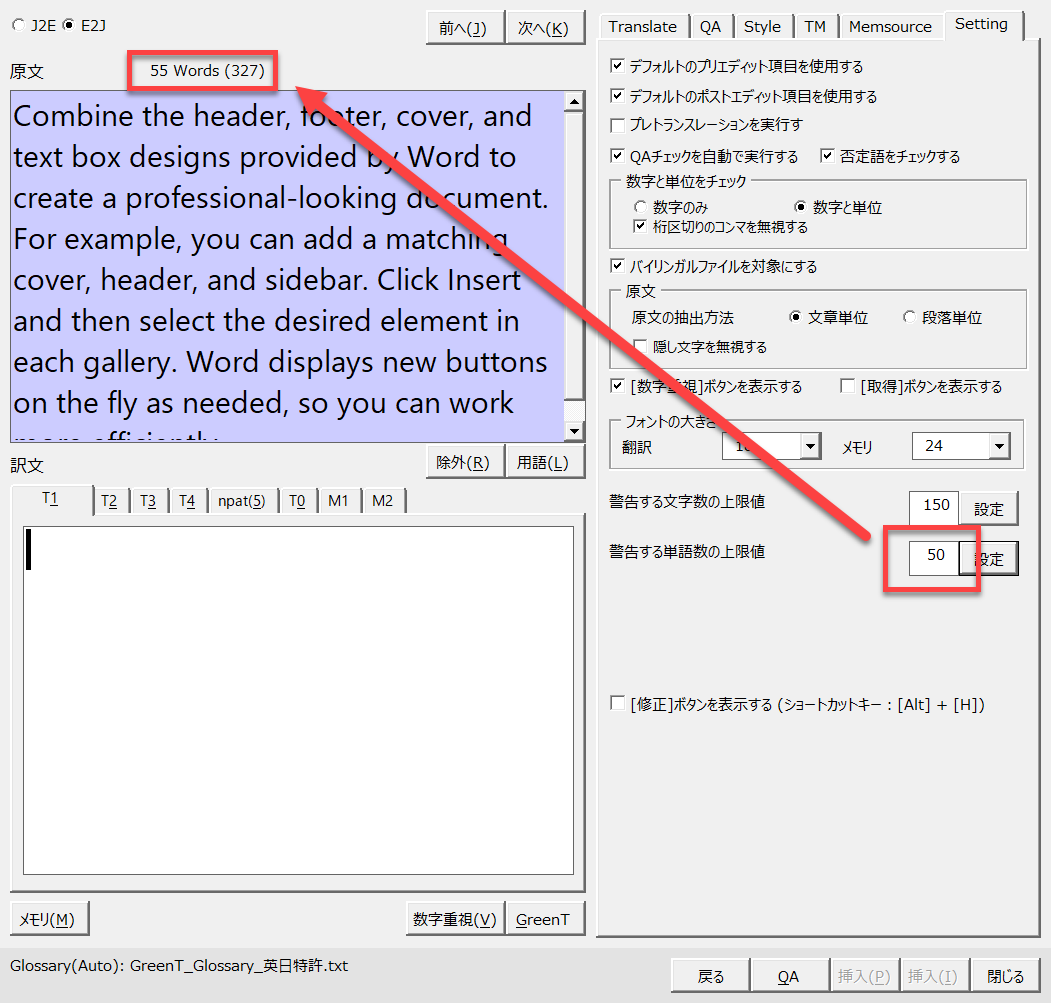Viewport: 1051px width, 1003px height.
Task: Uncheck 否定語をチェックする checkbox
Action: point(827,157)
